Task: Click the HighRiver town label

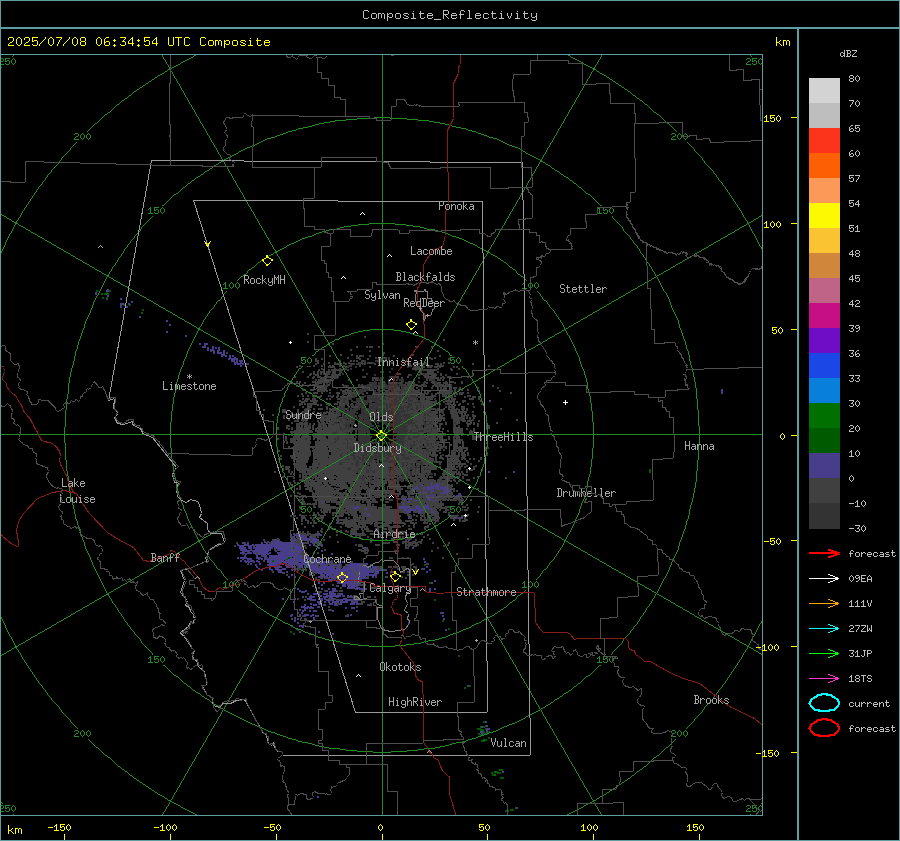Action: pyautogui.click(x=415, y=702)
